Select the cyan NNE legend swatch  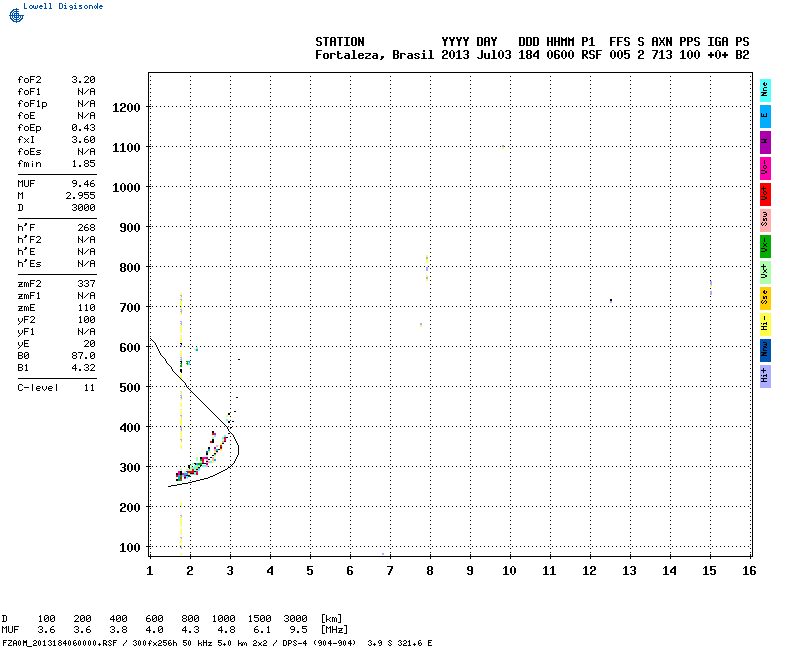pyautogui.click(x=765, y=90)
